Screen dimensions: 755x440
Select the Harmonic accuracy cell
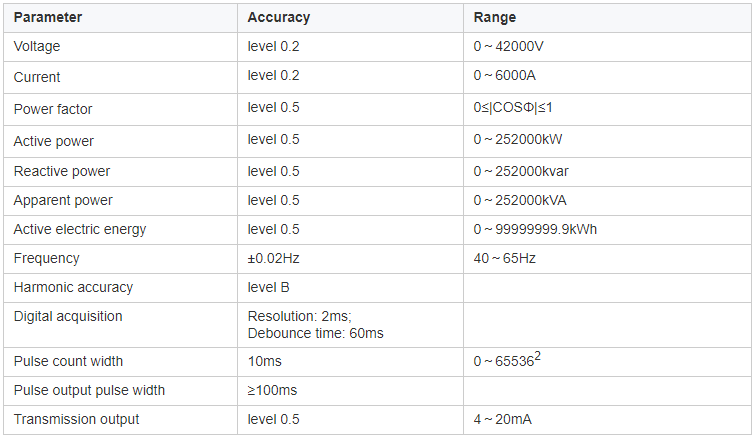(x=73, y=287)
